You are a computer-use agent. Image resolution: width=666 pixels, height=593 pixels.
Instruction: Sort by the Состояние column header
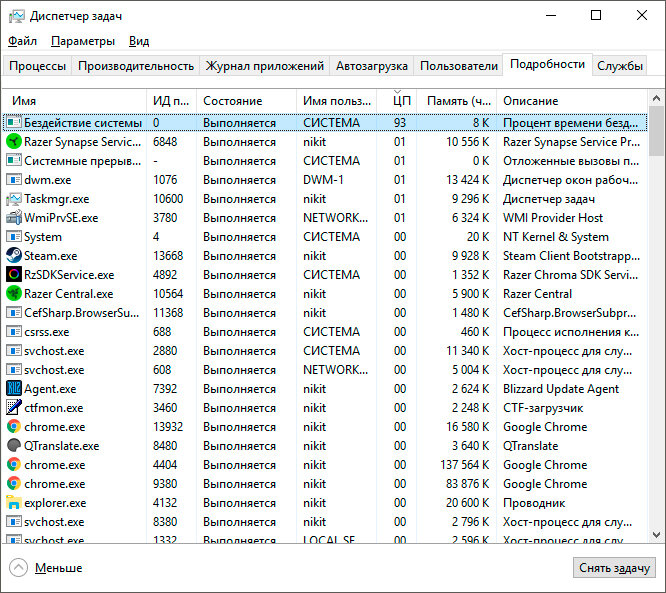pos(246,101)
